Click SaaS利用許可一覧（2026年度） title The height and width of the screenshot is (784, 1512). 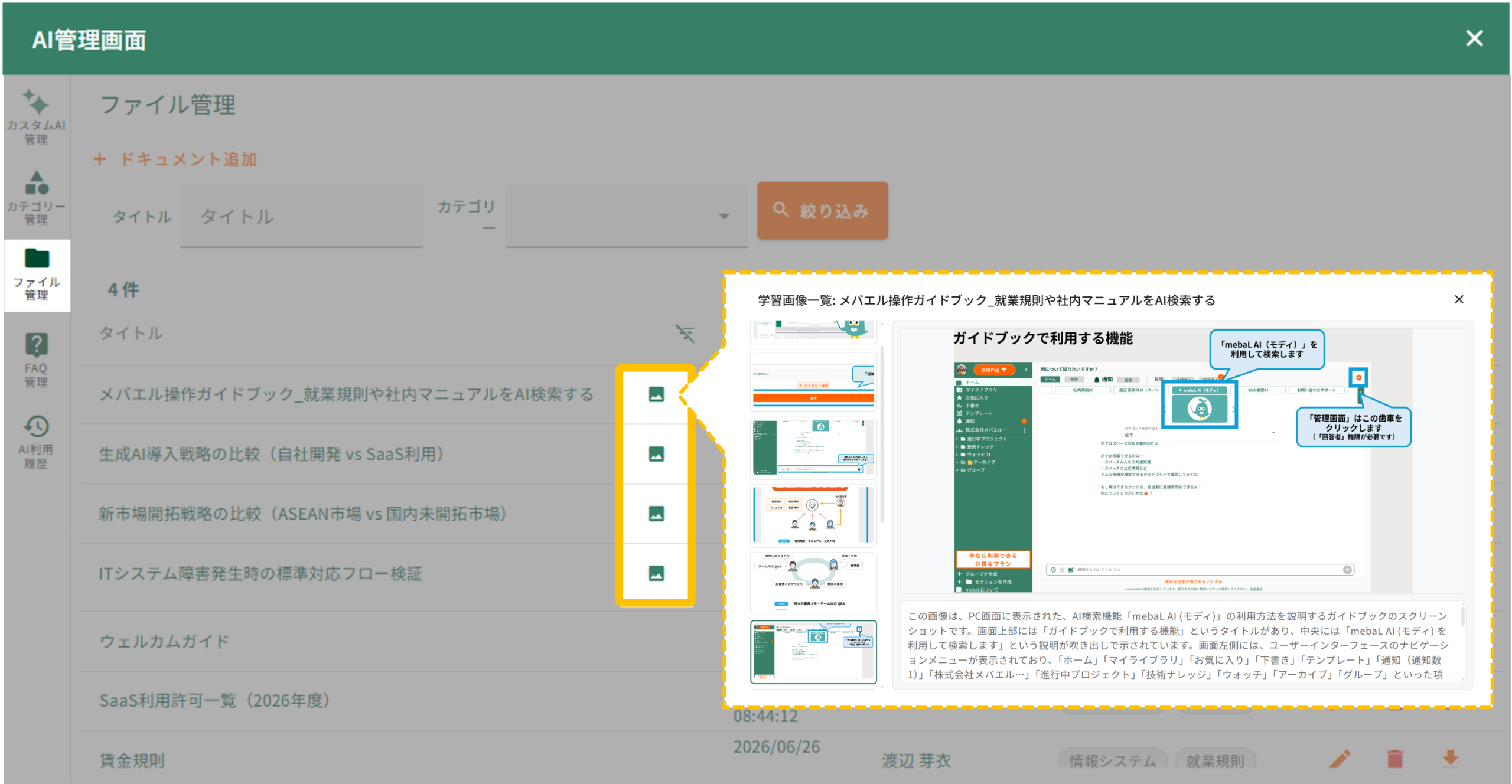[215, 701]
